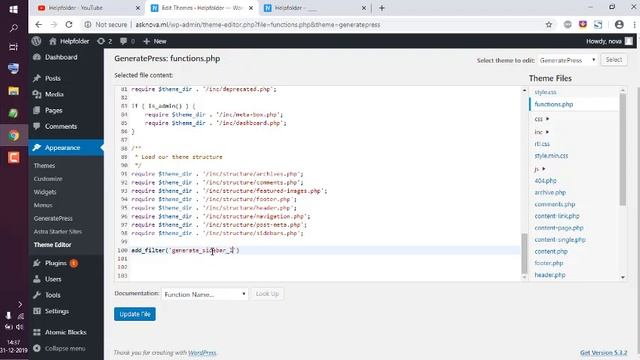The image size is (640, 360).
Task: Open the Theme Editor submenu link
Action: click(x=53, y=244)
